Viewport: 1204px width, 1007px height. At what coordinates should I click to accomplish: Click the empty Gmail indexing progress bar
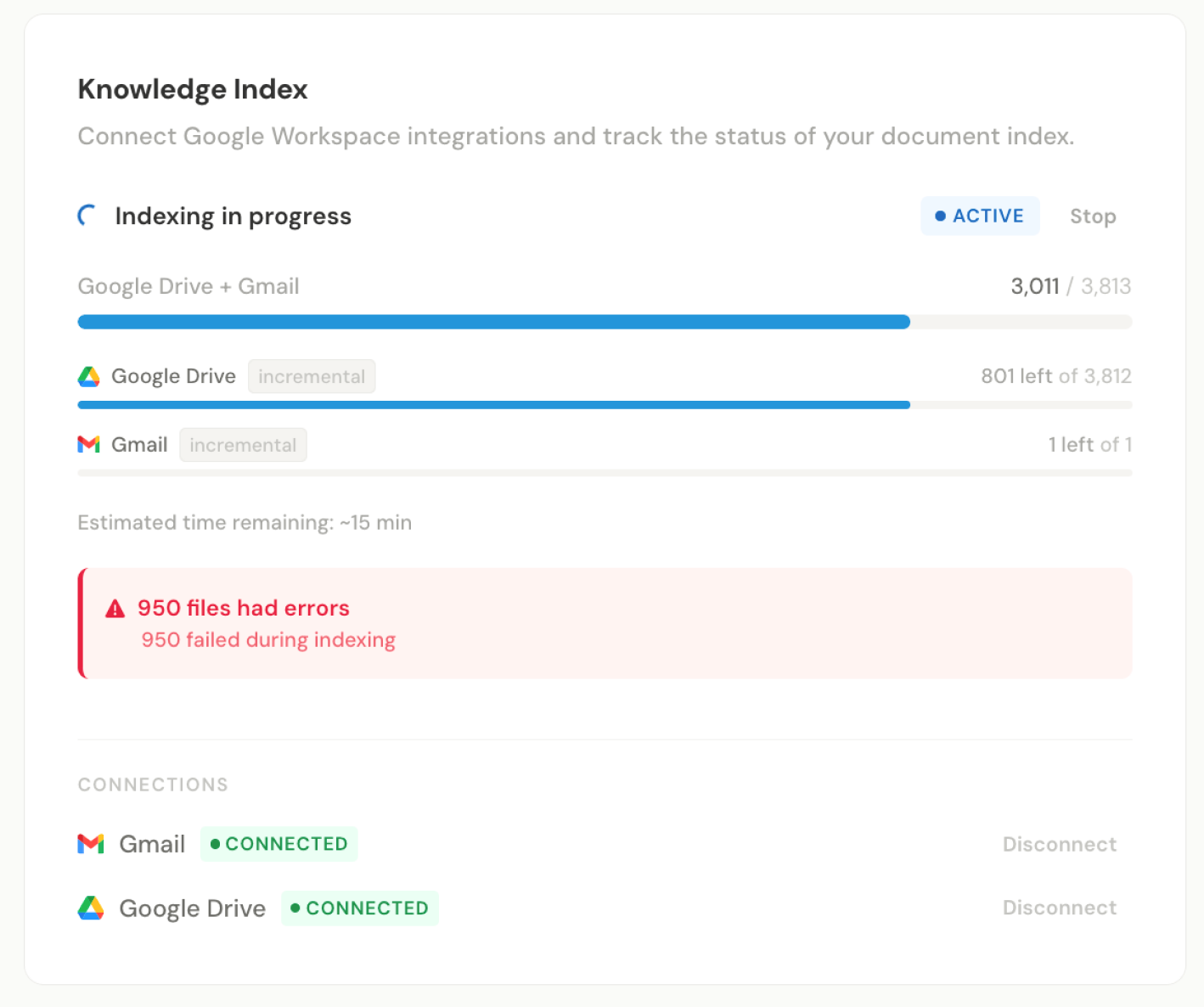pos(604,473)
